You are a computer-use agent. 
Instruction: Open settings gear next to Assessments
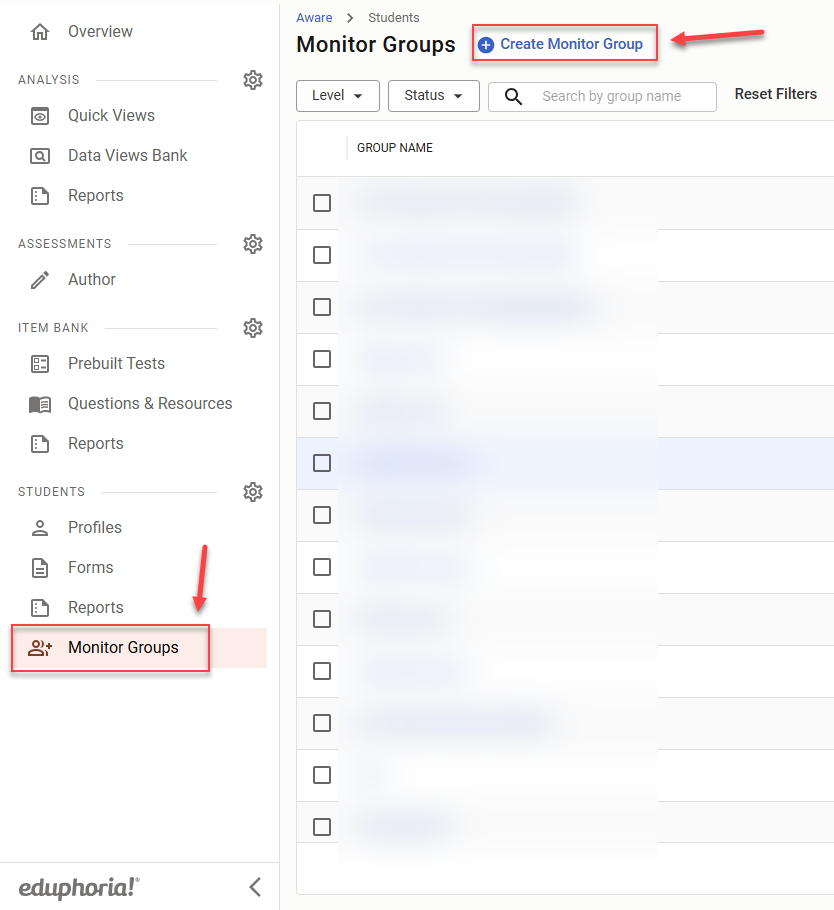(253, 244)
